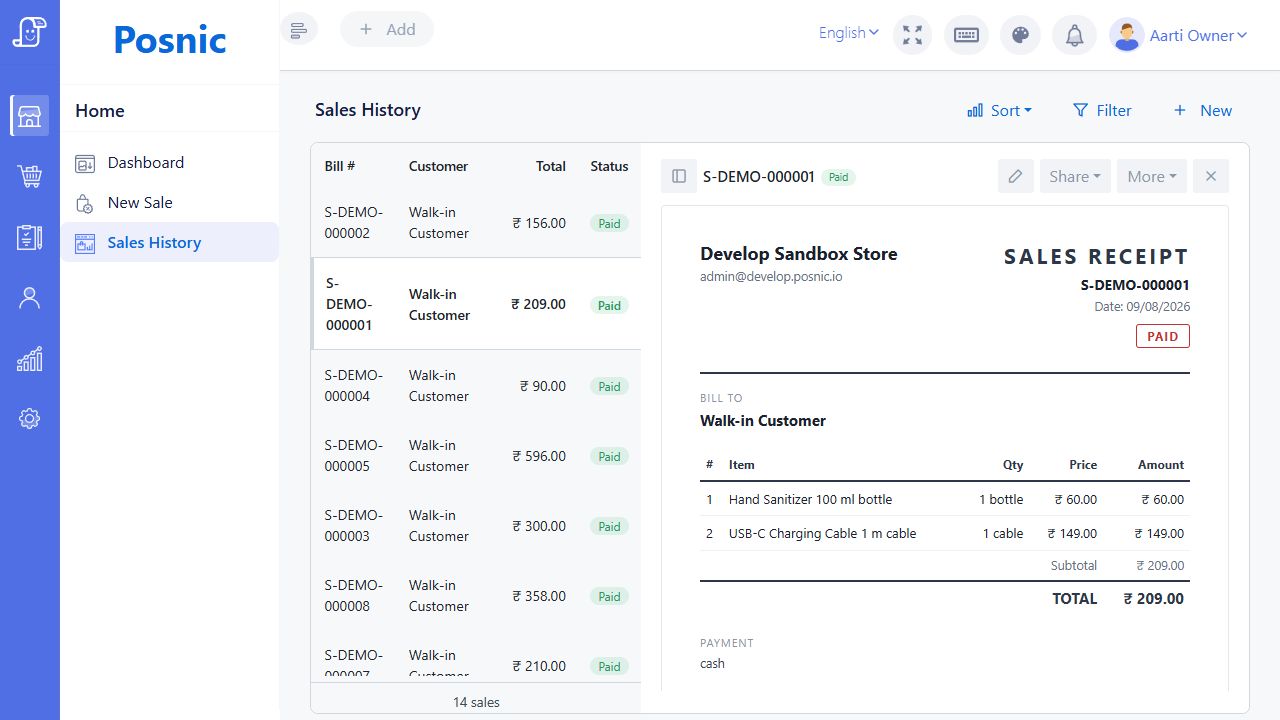The height and width of the screenshot is (720, 1280).
Task: Click the USB-C Charging Cable item line
Action: (x=822, y=533)
